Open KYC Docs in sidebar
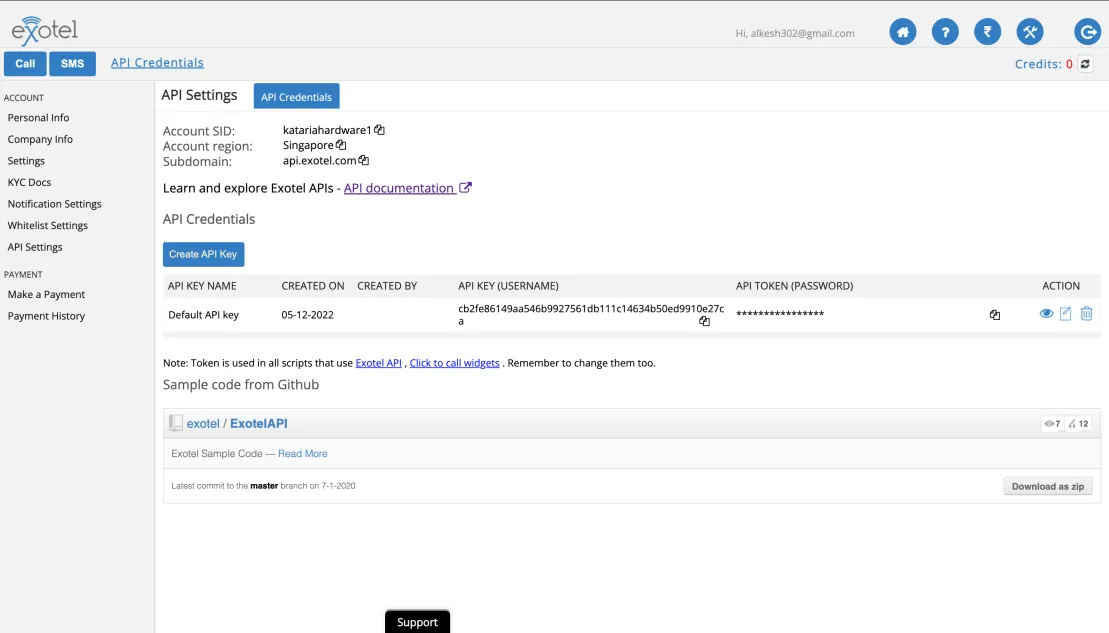The width and height of the screenshot is (1109, 633). (29, 182)
